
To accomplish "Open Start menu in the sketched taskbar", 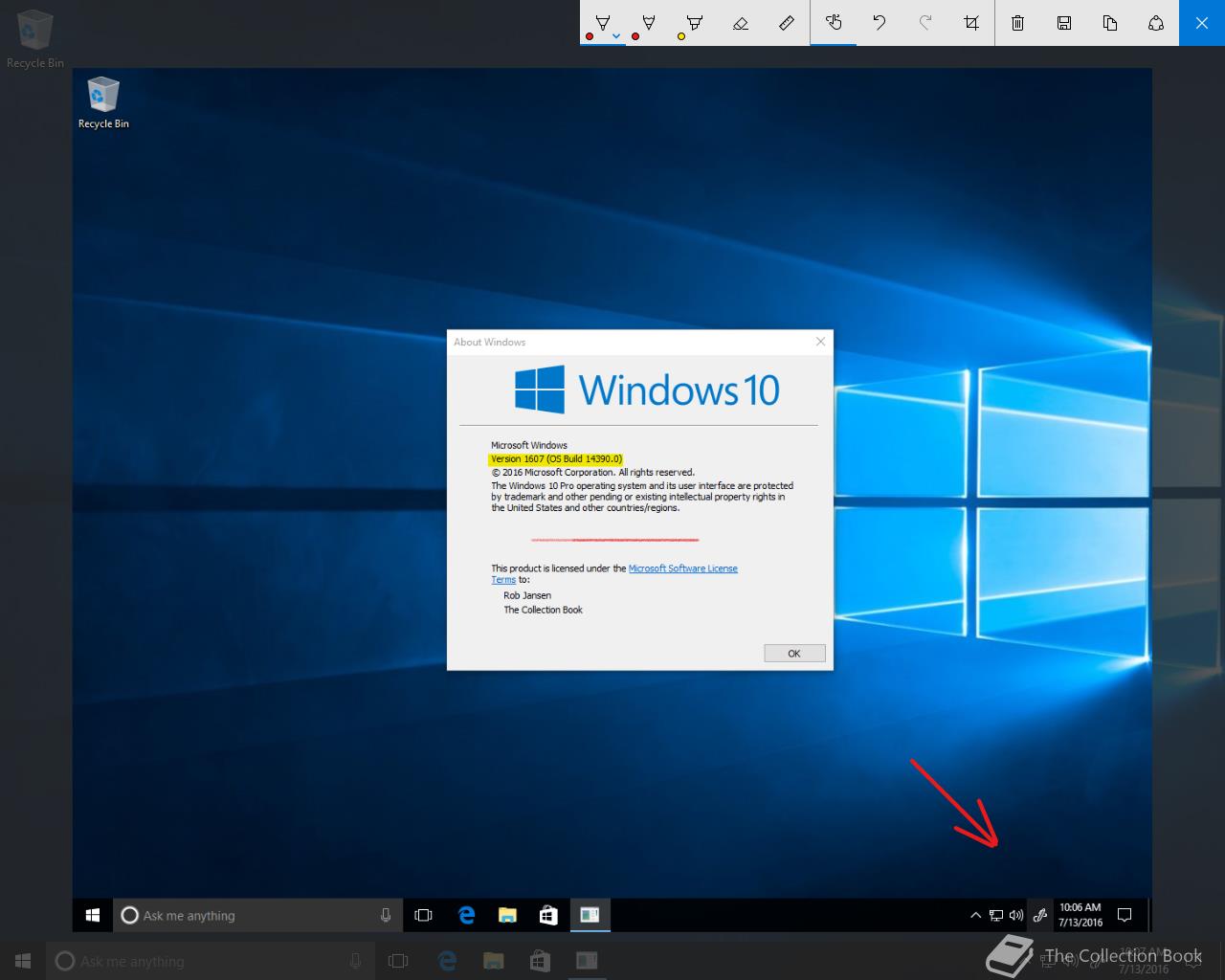I will (93, 916).
